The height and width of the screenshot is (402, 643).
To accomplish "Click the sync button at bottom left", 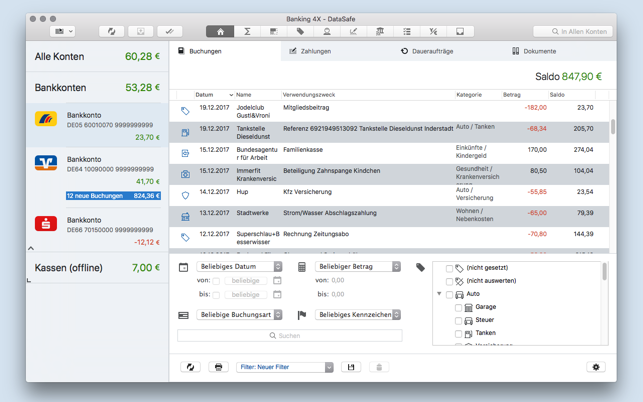I will [190, 367].
